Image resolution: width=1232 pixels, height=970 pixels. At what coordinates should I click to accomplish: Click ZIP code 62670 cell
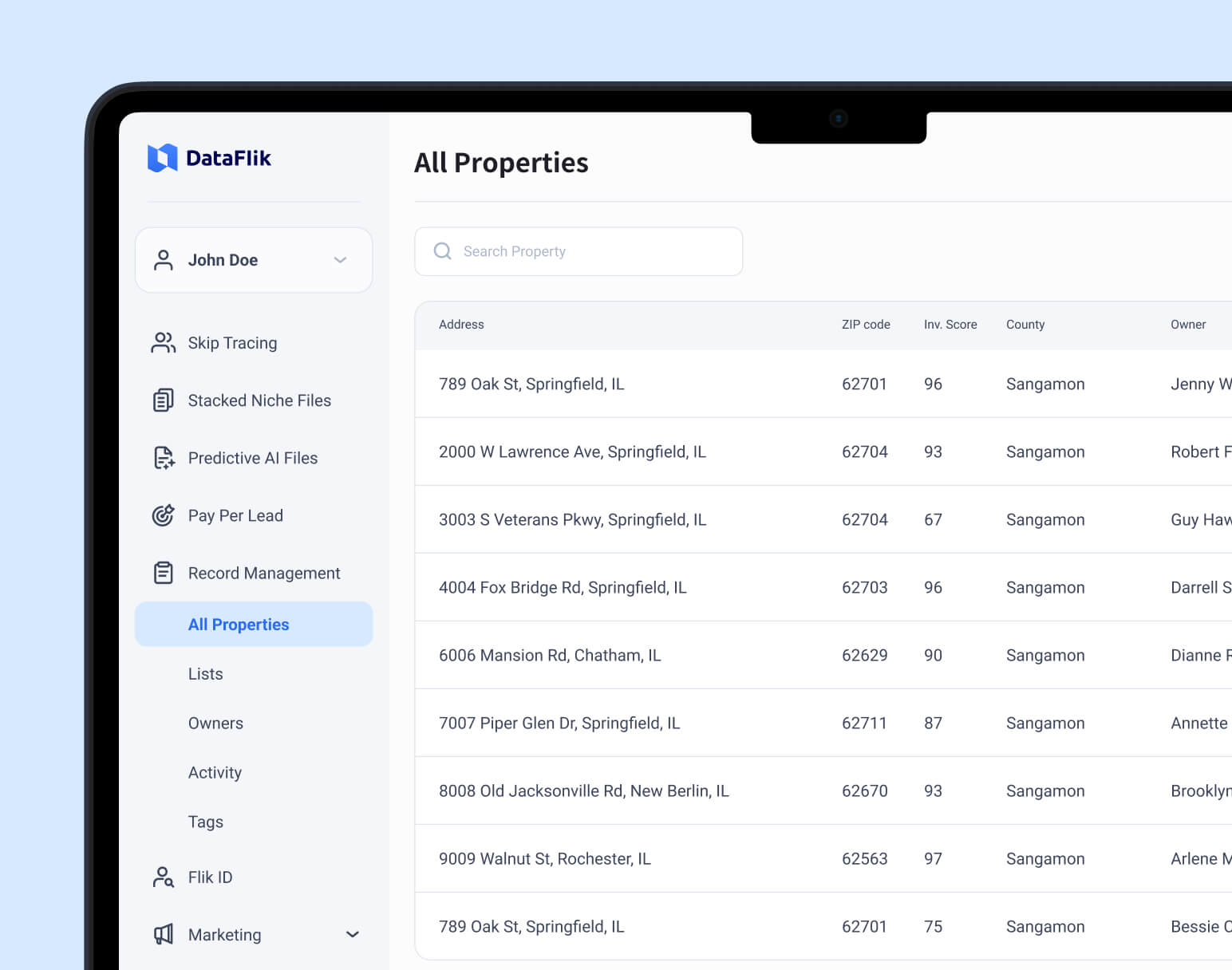pyautogui.click(x=865, y=791)
